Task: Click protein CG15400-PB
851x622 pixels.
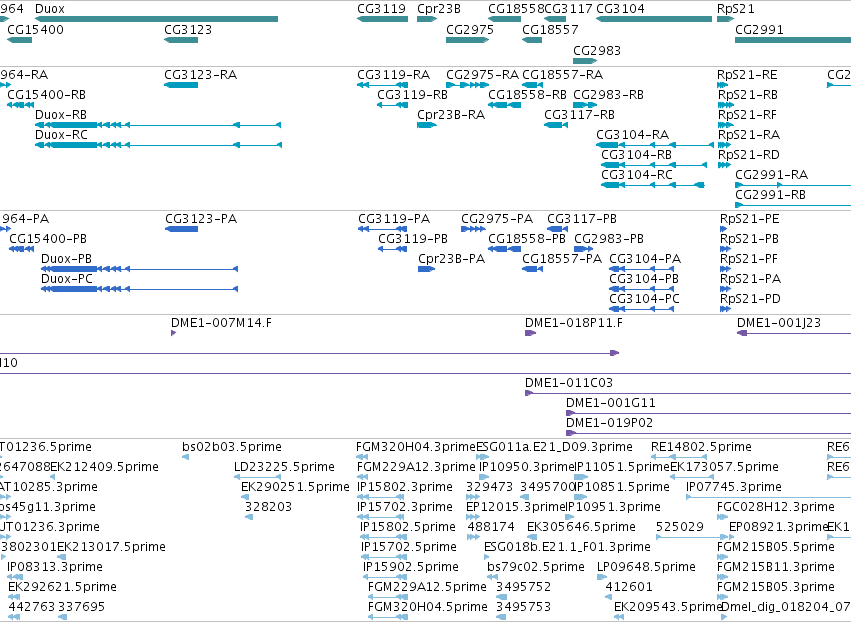Action: pos(48,239)
